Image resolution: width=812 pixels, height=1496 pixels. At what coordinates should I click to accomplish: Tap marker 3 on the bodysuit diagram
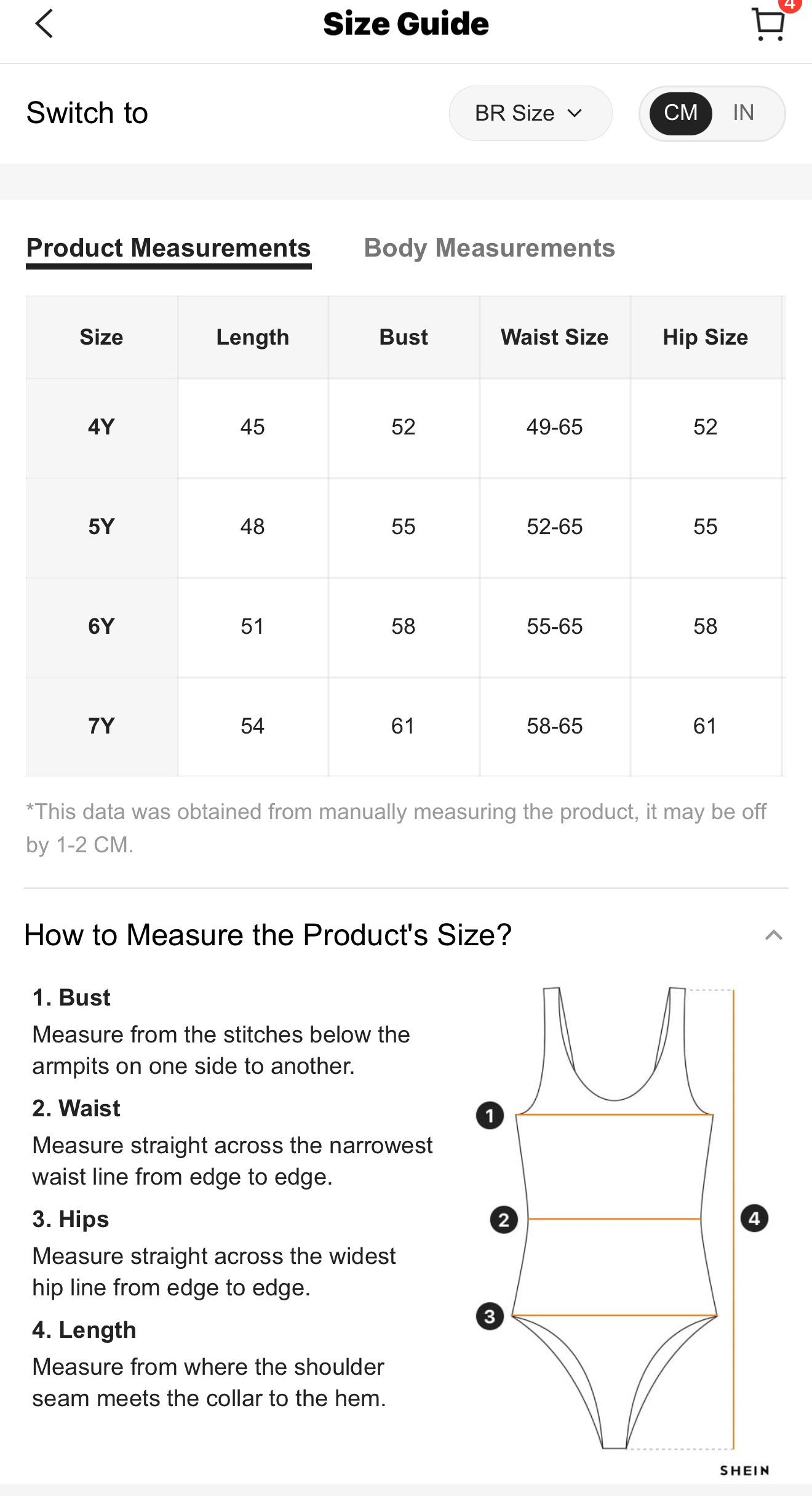pos(490,1316)
